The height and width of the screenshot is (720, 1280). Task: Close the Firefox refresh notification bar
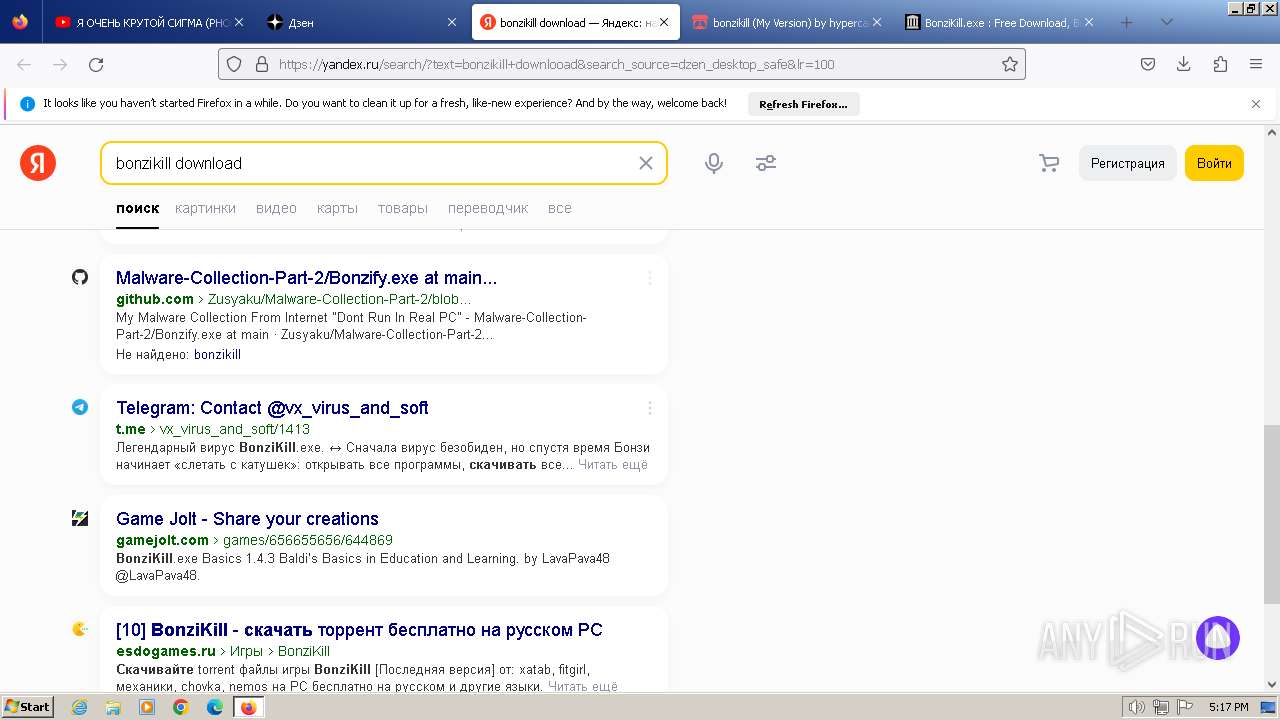pos(1256,103)
